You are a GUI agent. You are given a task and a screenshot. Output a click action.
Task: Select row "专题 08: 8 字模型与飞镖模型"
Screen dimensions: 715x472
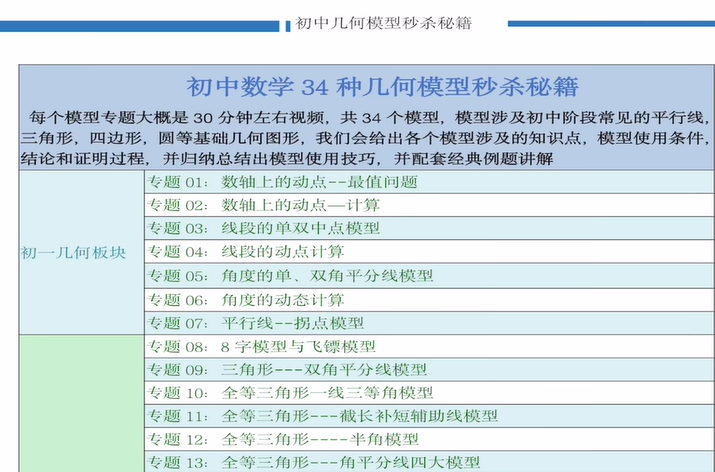(430, 347)
